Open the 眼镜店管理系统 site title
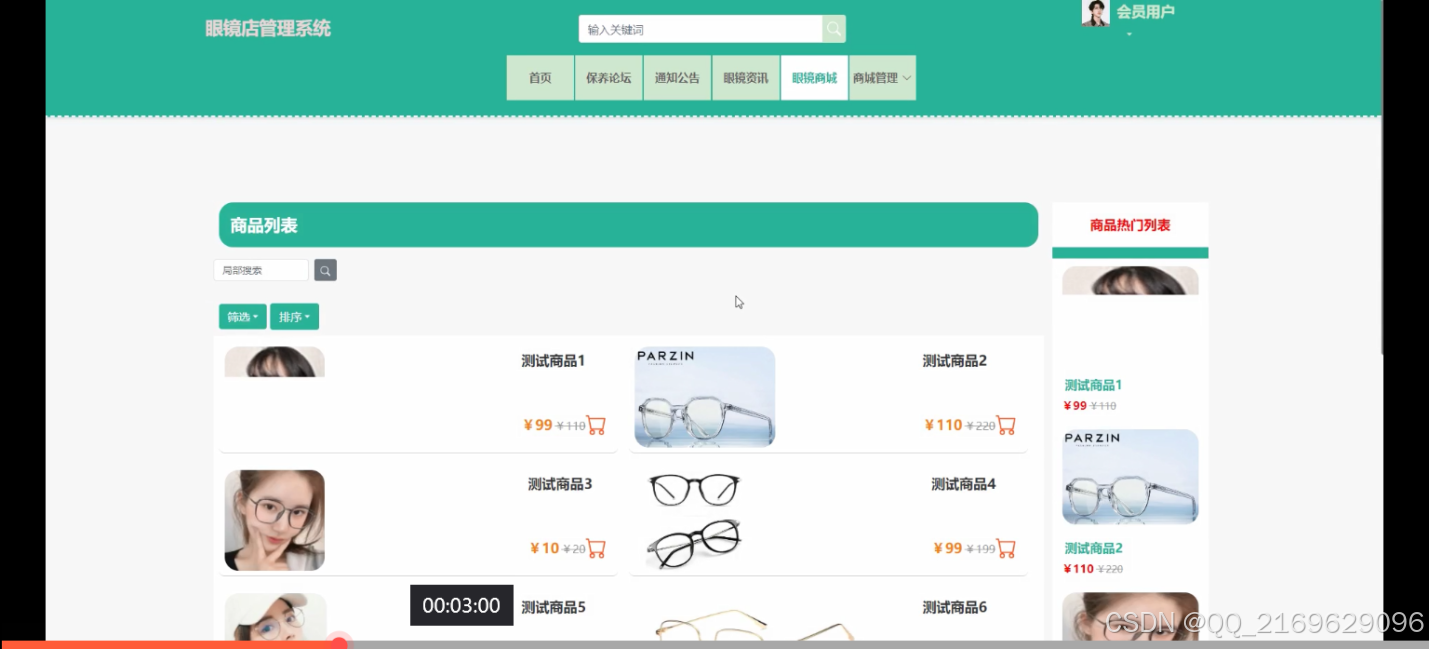 (x=268, y=28)
